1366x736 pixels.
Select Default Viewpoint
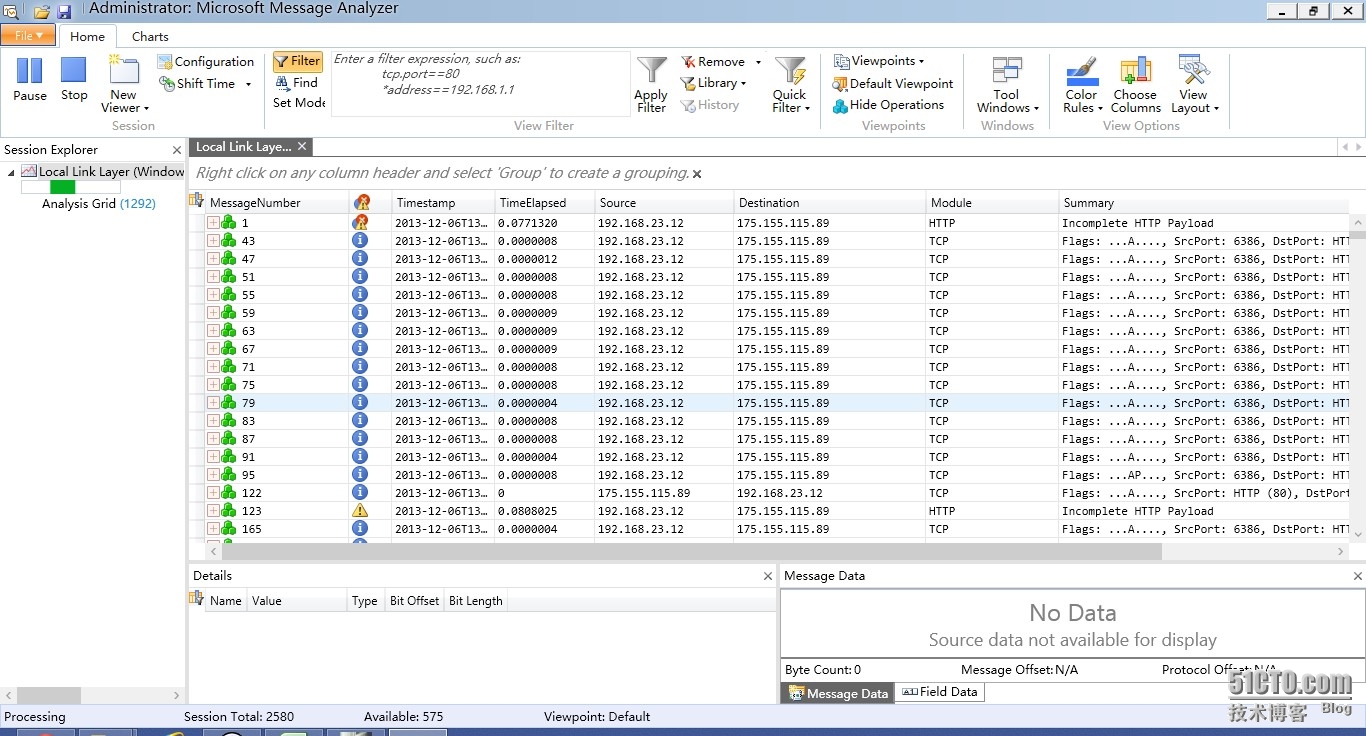[893, 83]
